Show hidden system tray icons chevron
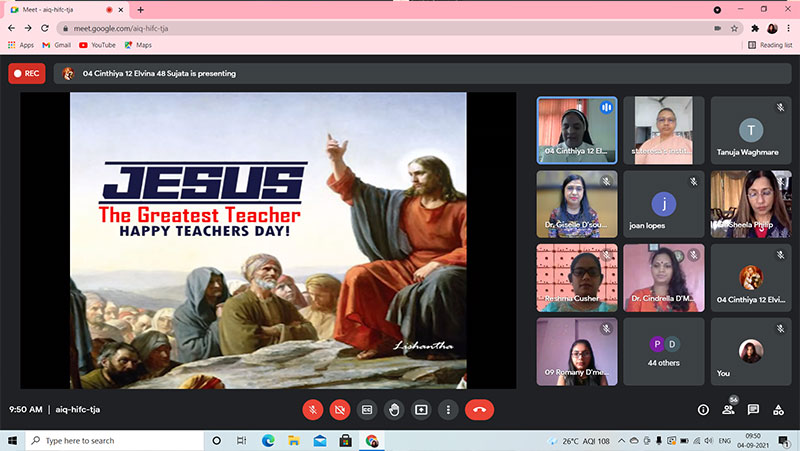 pos(621,441)
